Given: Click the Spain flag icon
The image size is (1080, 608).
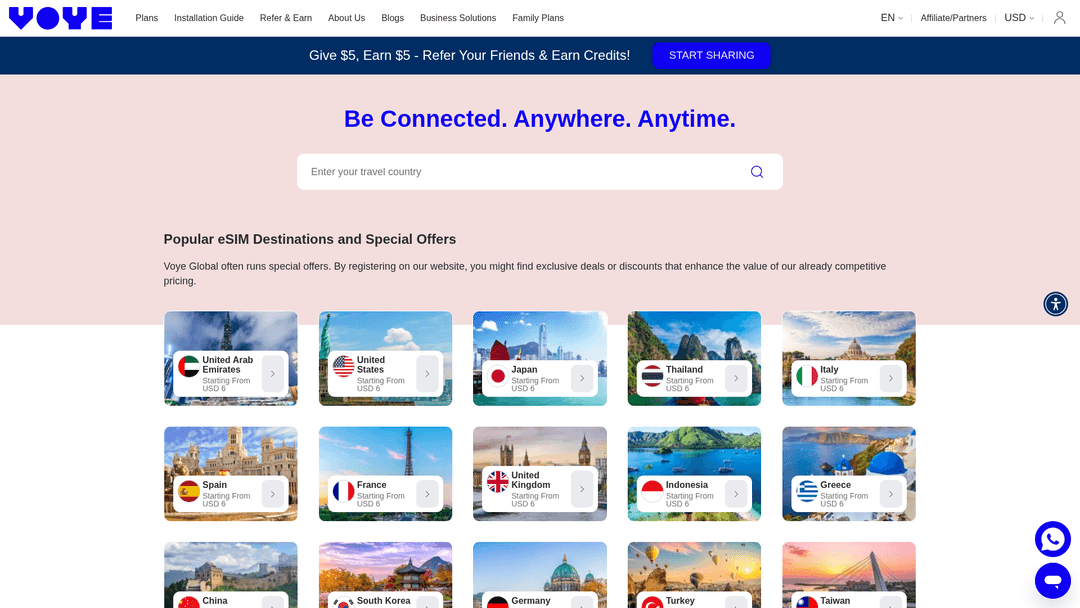Looking at the screenshot, I should point(189,493).
